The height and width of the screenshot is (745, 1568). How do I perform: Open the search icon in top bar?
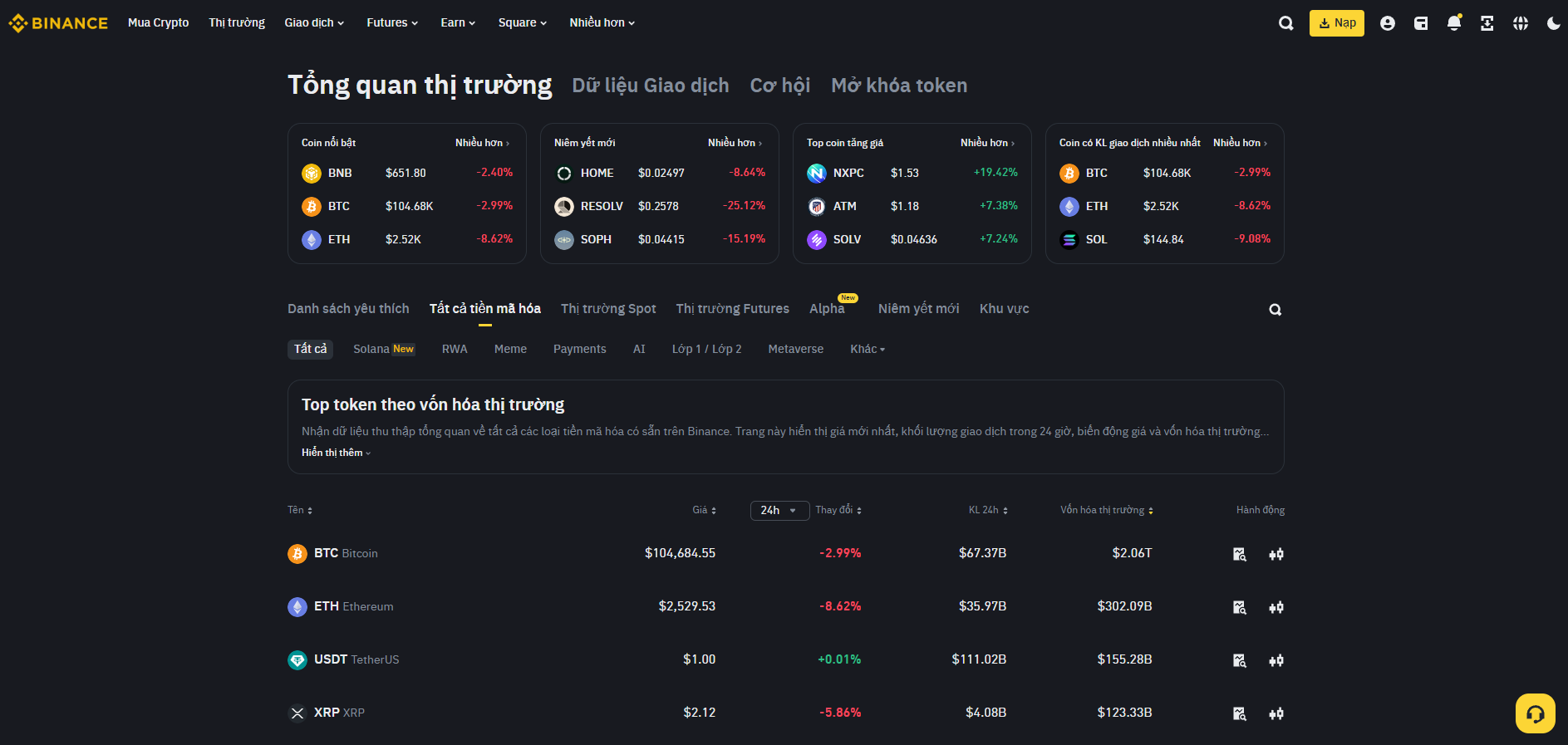coord(1285,23)
